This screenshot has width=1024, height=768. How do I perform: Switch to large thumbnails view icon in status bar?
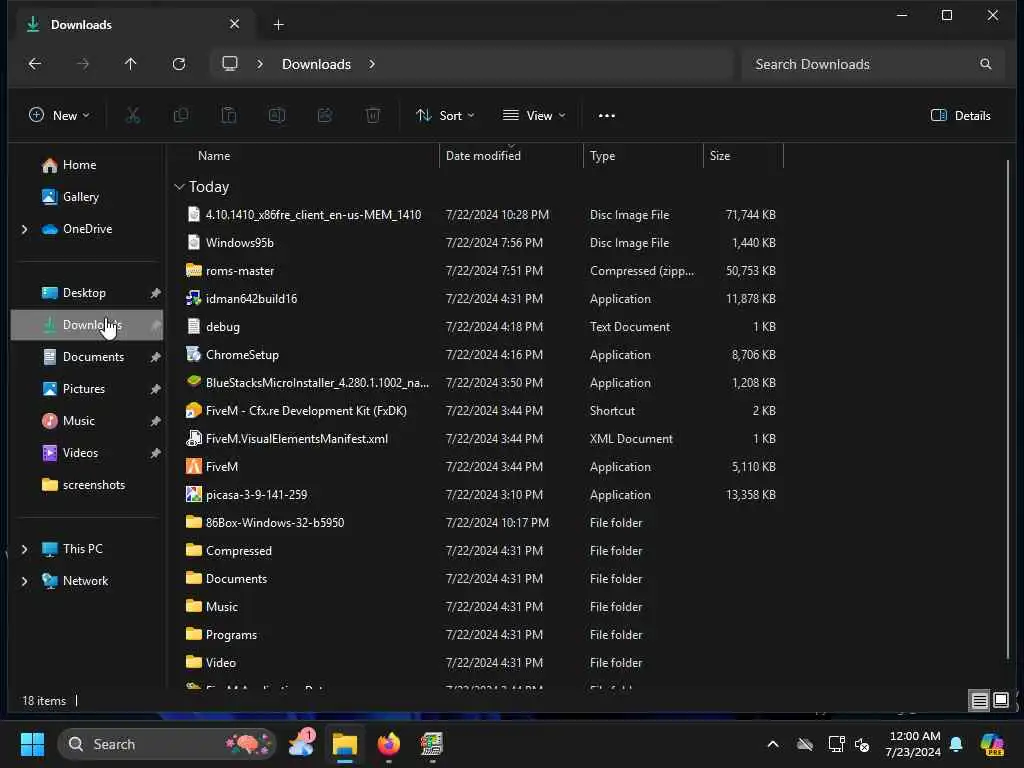1000,701
